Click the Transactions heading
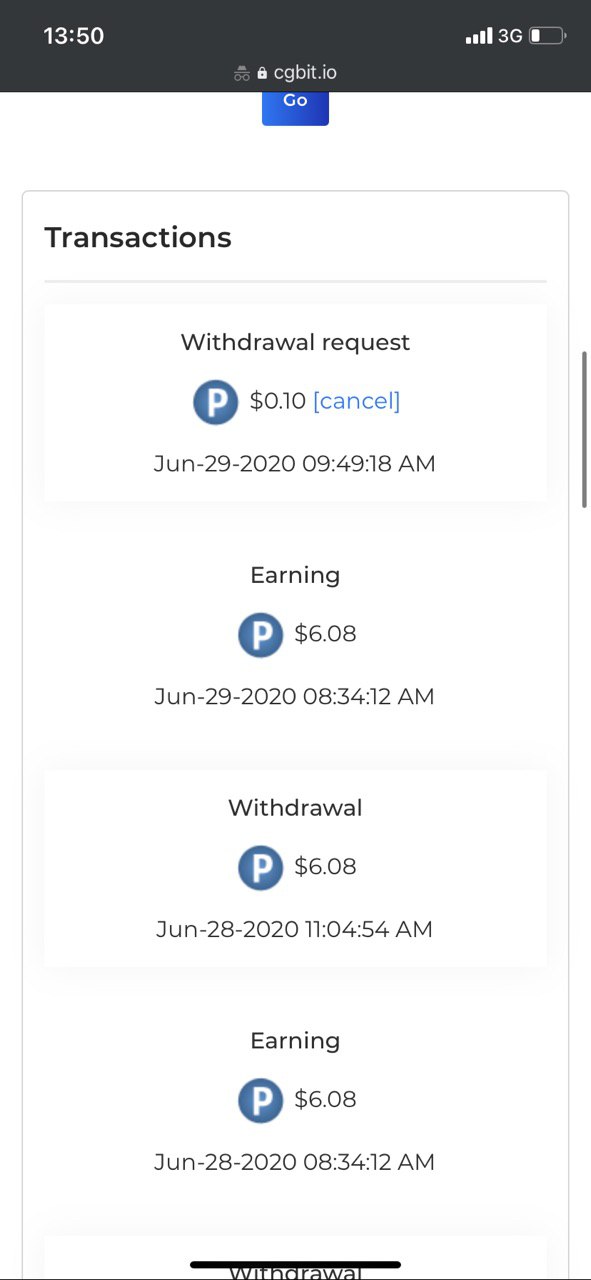 [138, 238]
